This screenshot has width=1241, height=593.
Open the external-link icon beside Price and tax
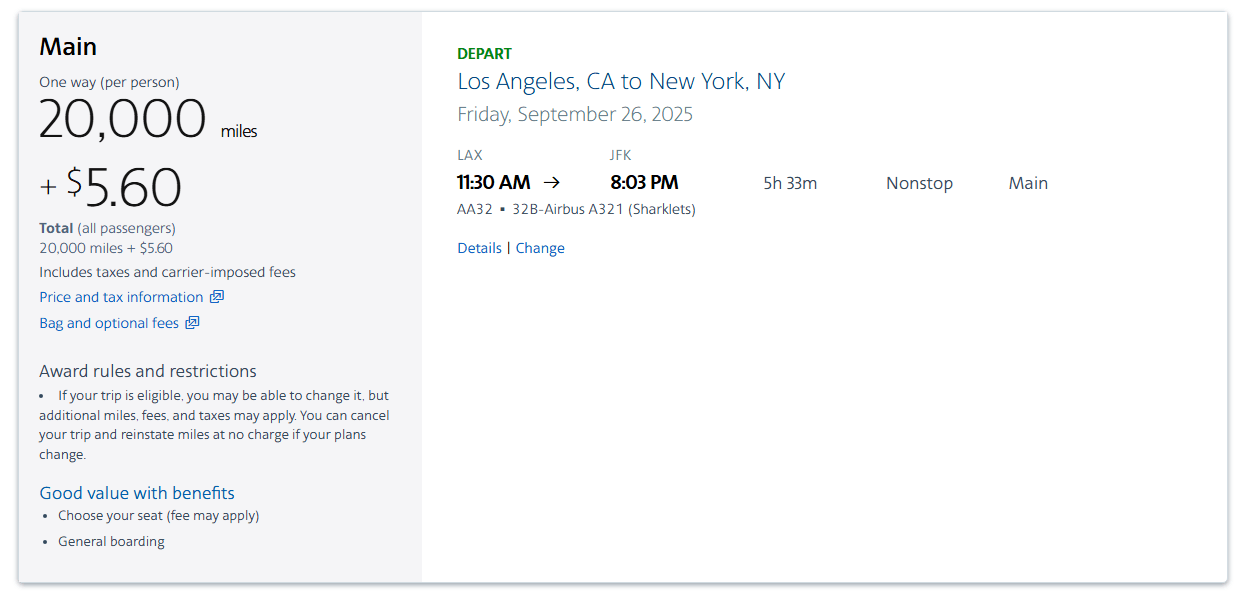pyautogui.click(x=217, y=297)
